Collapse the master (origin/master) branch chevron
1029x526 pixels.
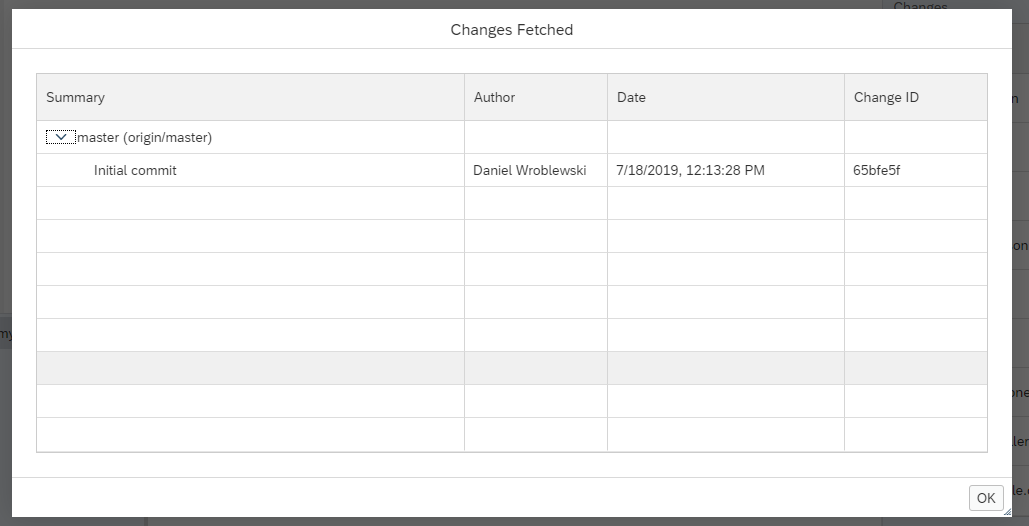(x=61, y=137)
